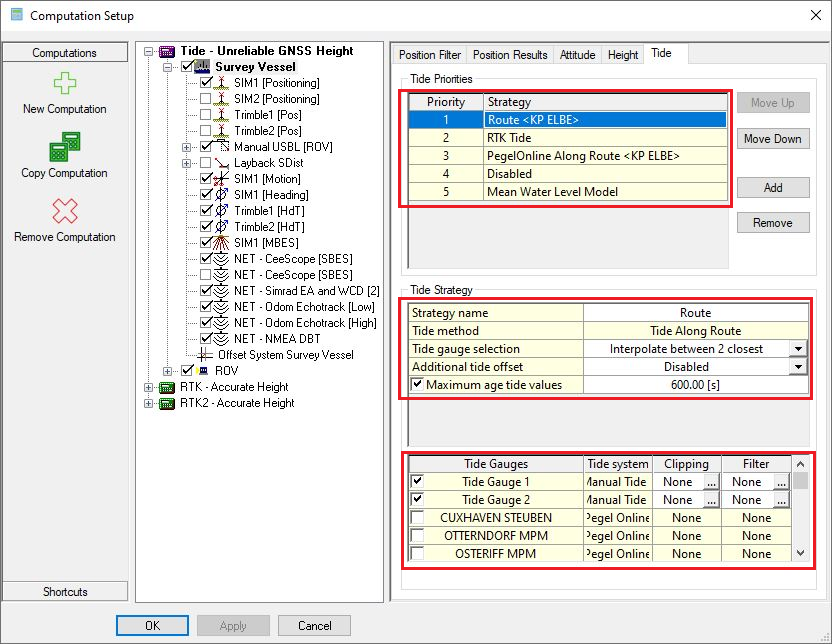Open the Additional tide offset dropdown
This screenshot has height=644, width=832.
(797, 367)
